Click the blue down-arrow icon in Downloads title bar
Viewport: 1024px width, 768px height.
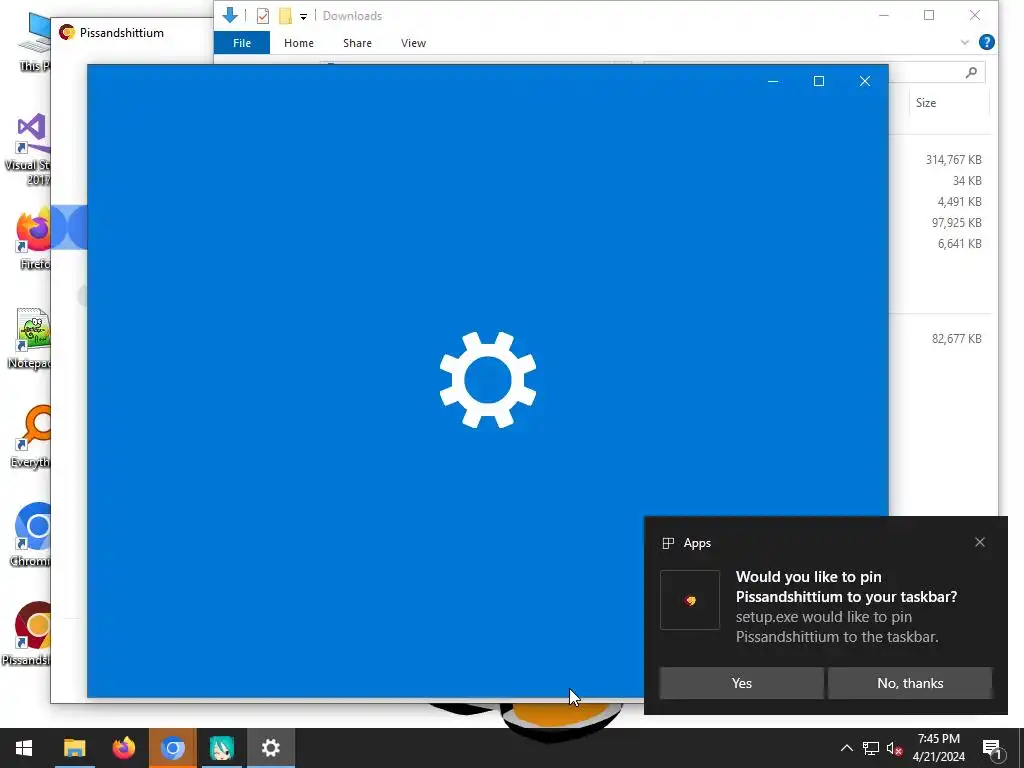pyautogui.click(x=230, y=15)
